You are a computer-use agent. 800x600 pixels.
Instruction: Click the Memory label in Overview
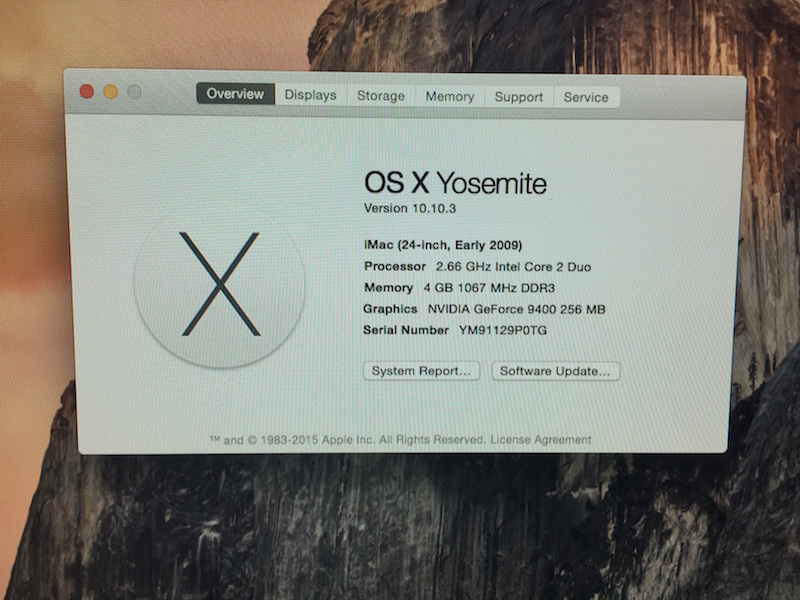tap(388, 288)
